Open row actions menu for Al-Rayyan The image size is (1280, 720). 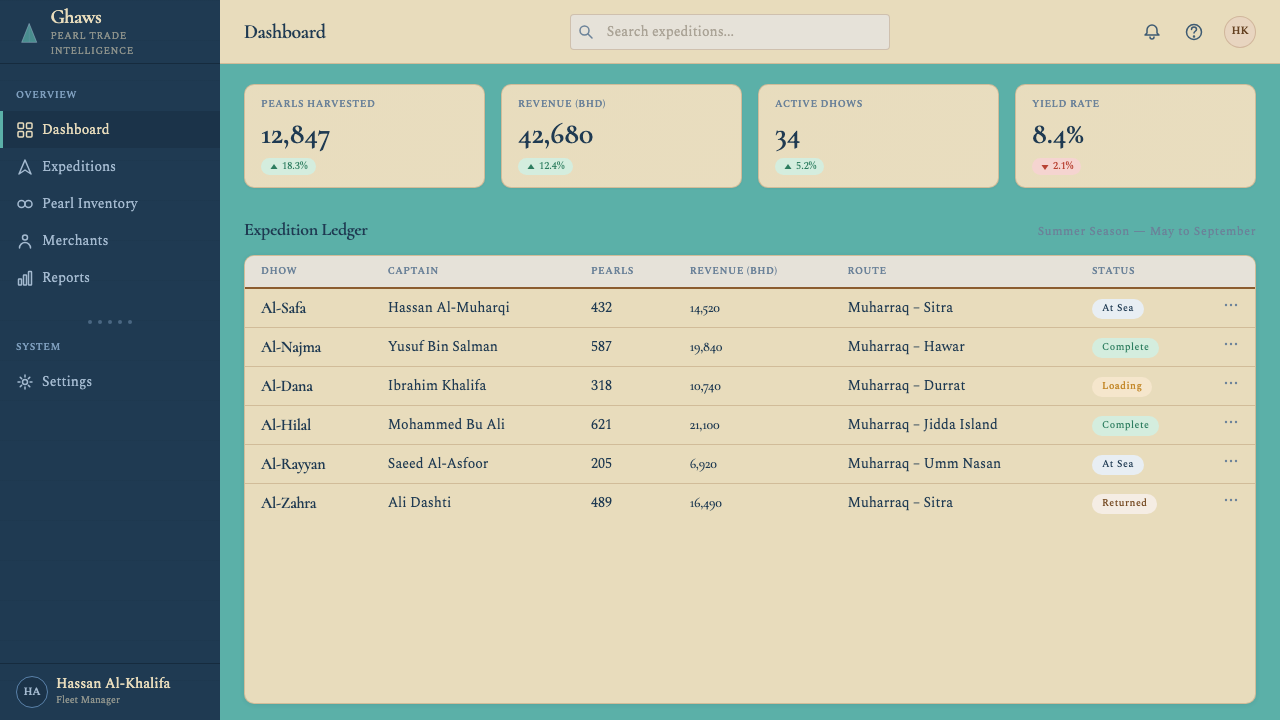(1231, 461)
